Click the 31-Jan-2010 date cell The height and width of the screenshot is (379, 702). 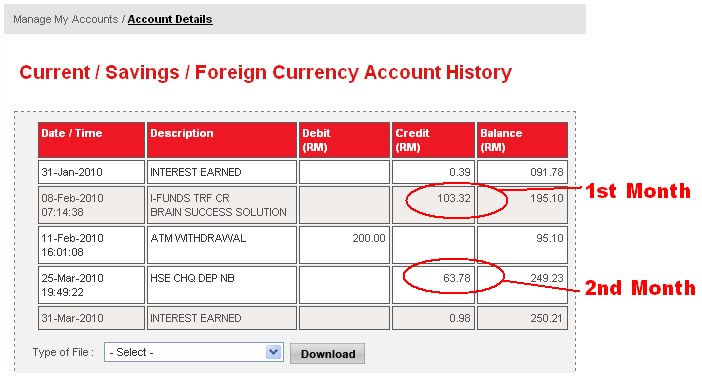point(91,172)
